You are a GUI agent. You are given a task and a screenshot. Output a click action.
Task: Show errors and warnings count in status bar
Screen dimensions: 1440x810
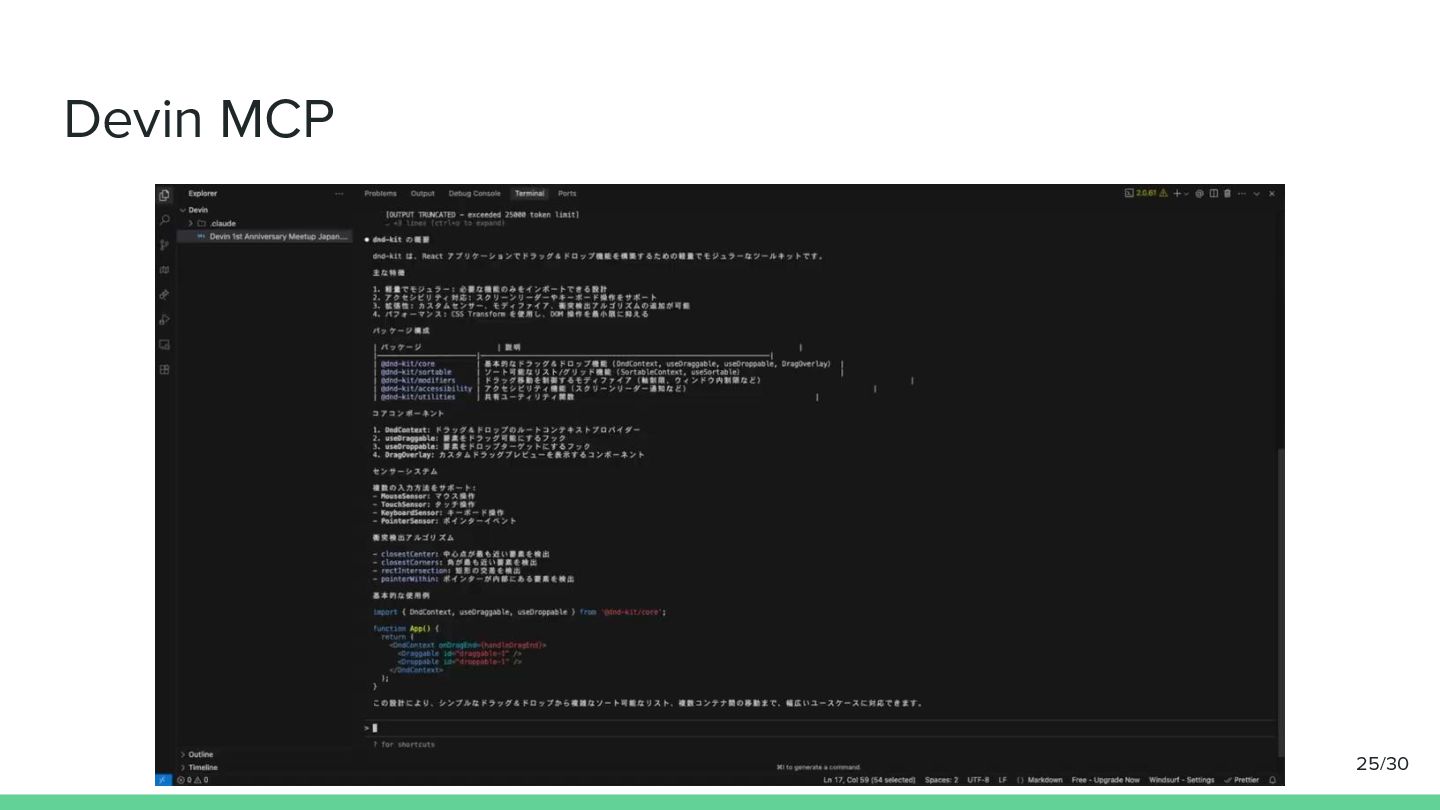192,780
